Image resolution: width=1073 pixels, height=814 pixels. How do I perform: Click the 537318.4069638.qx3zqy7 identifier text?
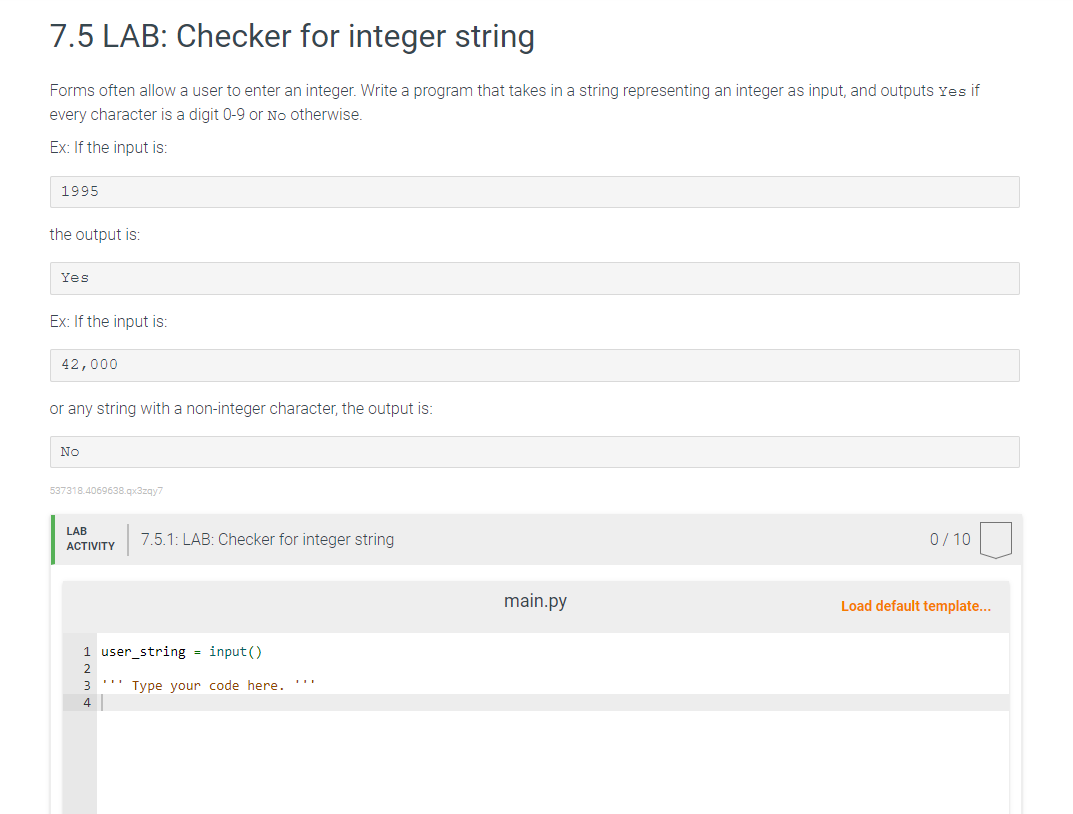(x=106, y=490)
